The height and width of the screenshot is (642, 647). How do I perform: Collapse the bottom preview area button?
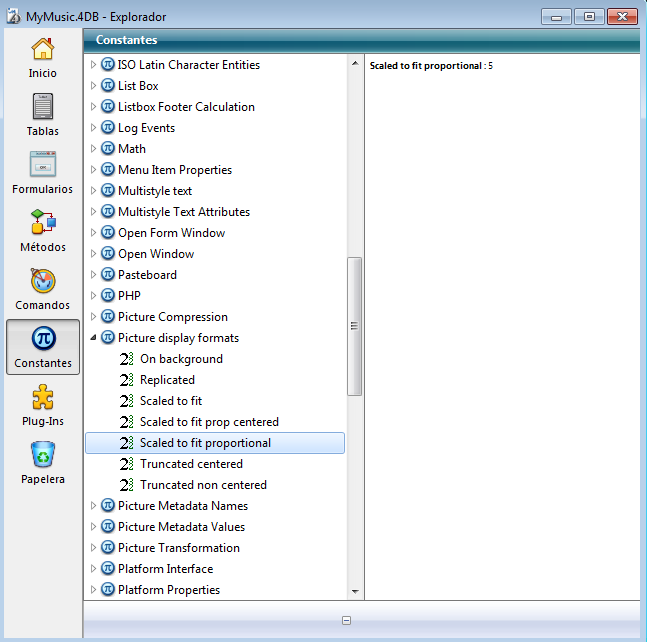346,621
